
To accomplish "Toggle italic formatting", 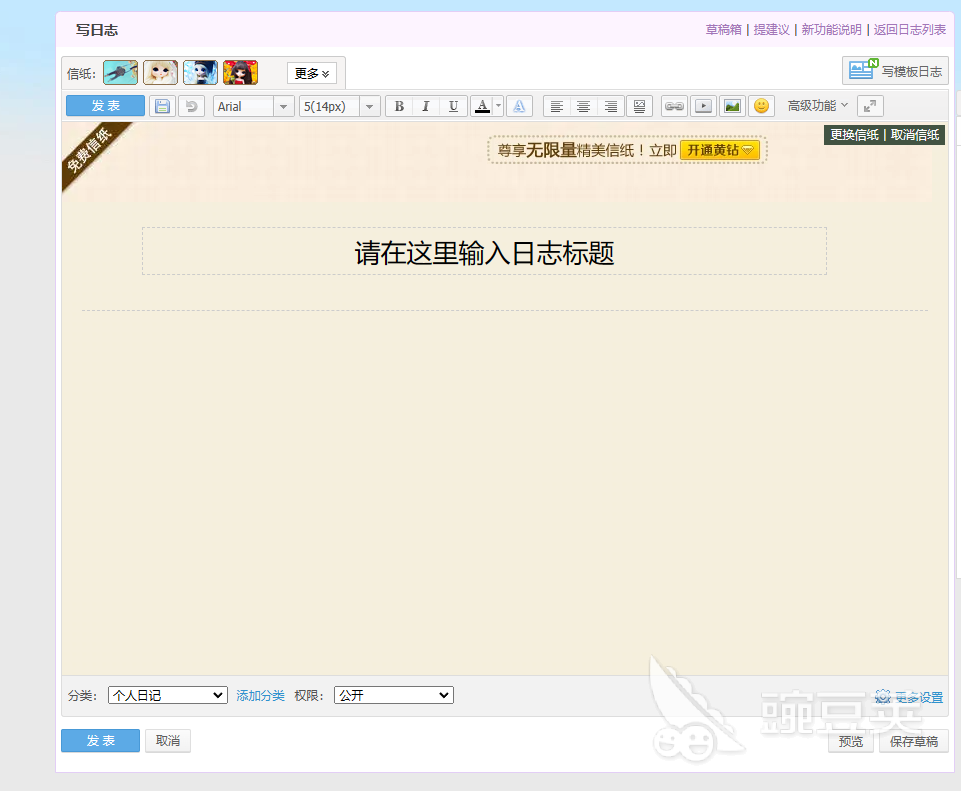I will point(425,105).
